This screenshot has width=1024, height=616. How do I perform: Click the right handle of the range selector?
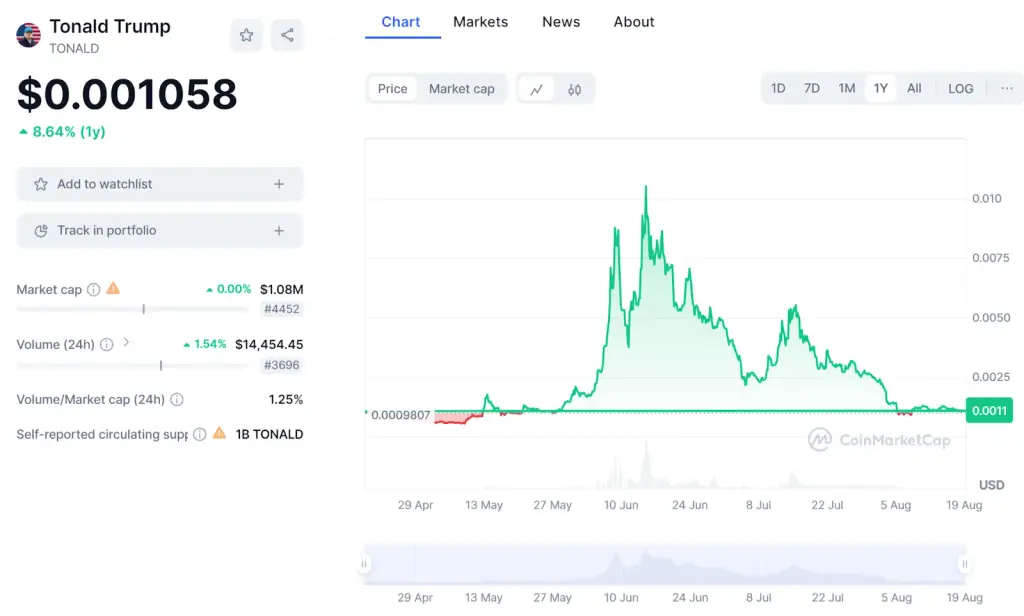[x=965, y=563]
